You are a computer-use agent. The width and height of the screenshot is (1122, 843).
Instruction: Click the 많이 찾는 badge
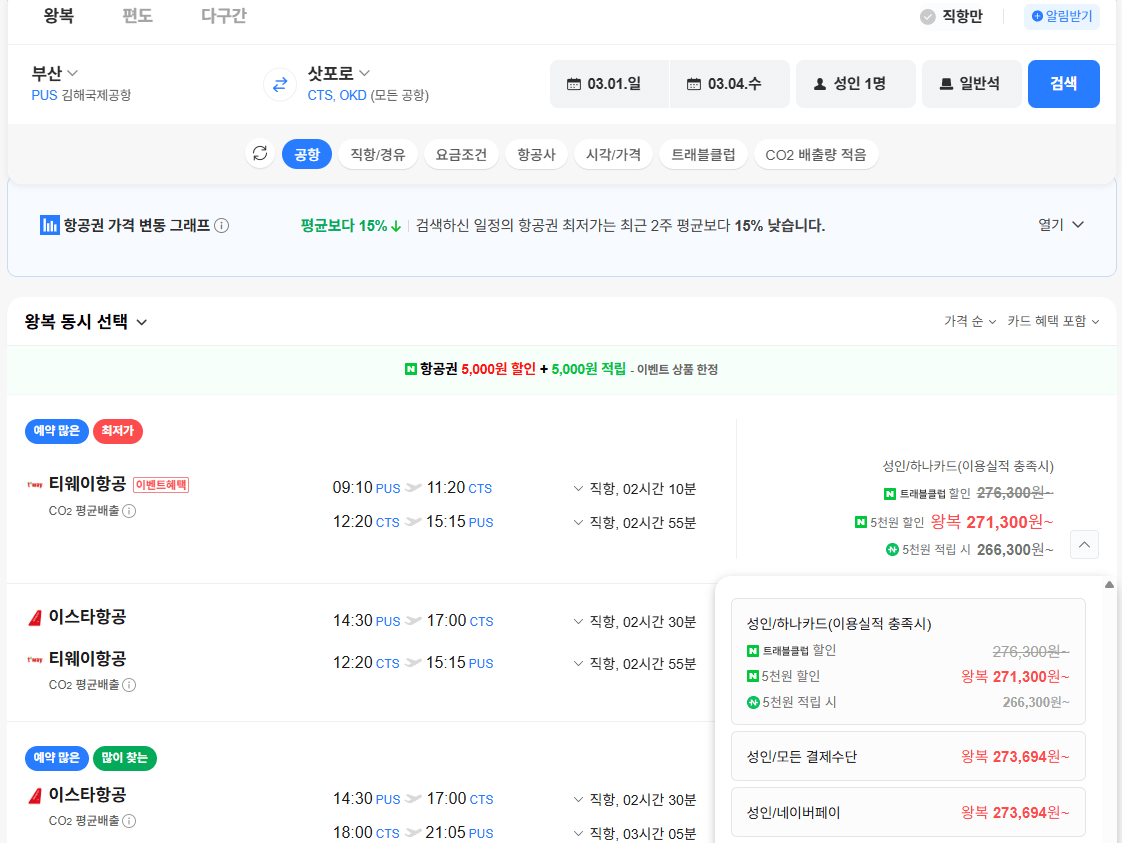[x=125, y=758]
